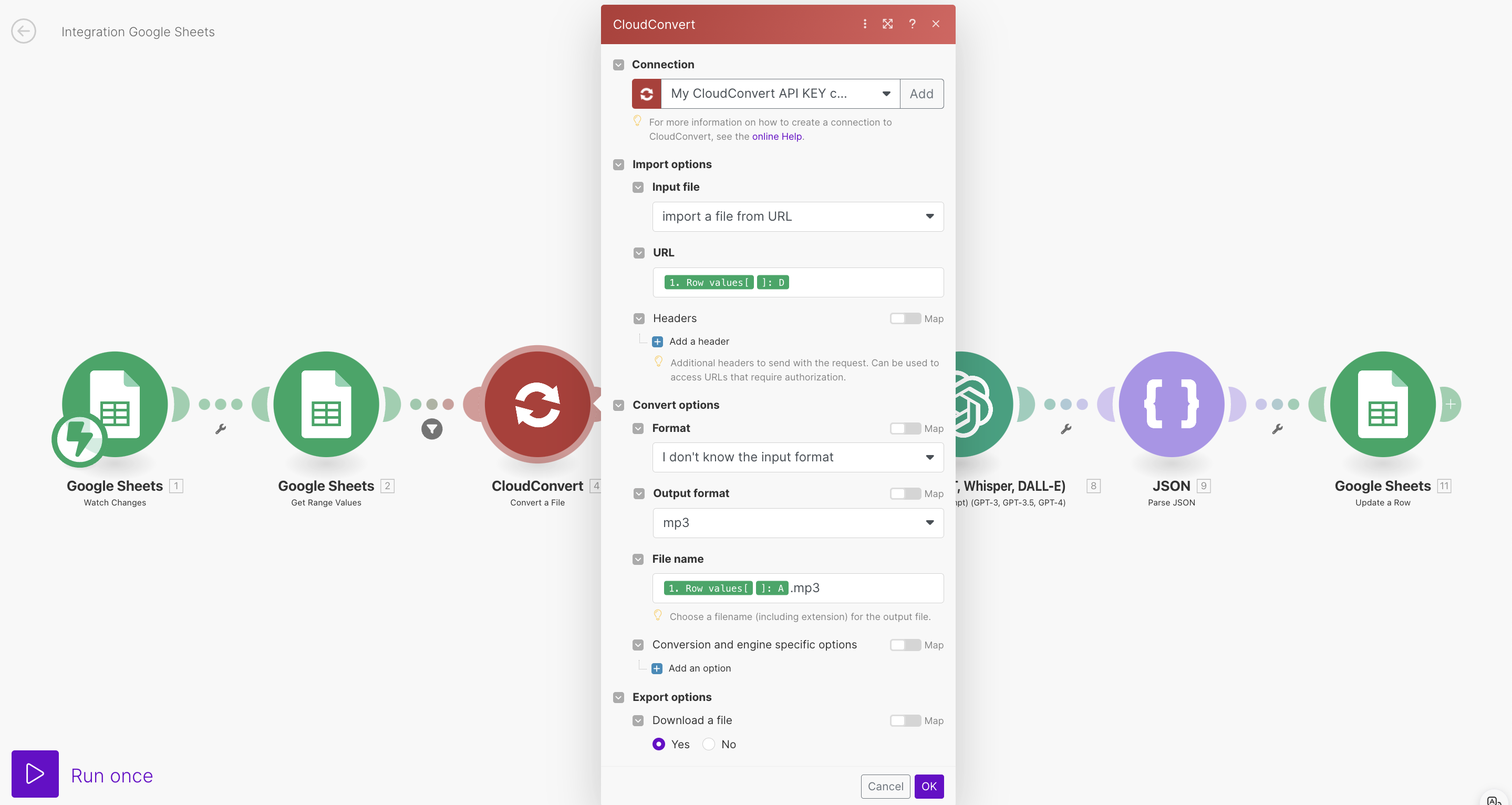Toggle Map switch for Output format
The image size is (1512, 805).
pos(905,493)
